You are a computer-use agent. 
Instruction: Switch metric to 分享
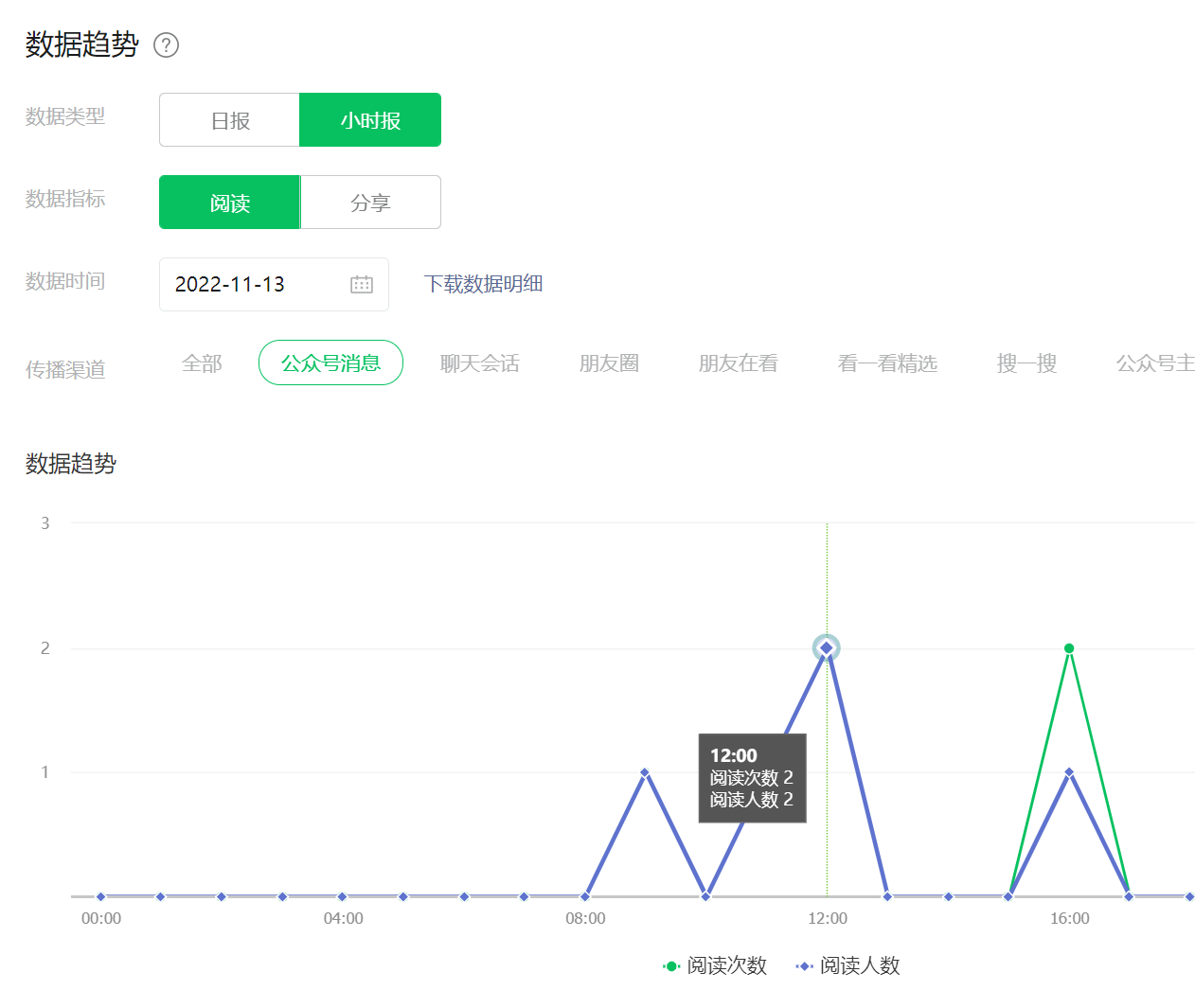pos(370,203)
